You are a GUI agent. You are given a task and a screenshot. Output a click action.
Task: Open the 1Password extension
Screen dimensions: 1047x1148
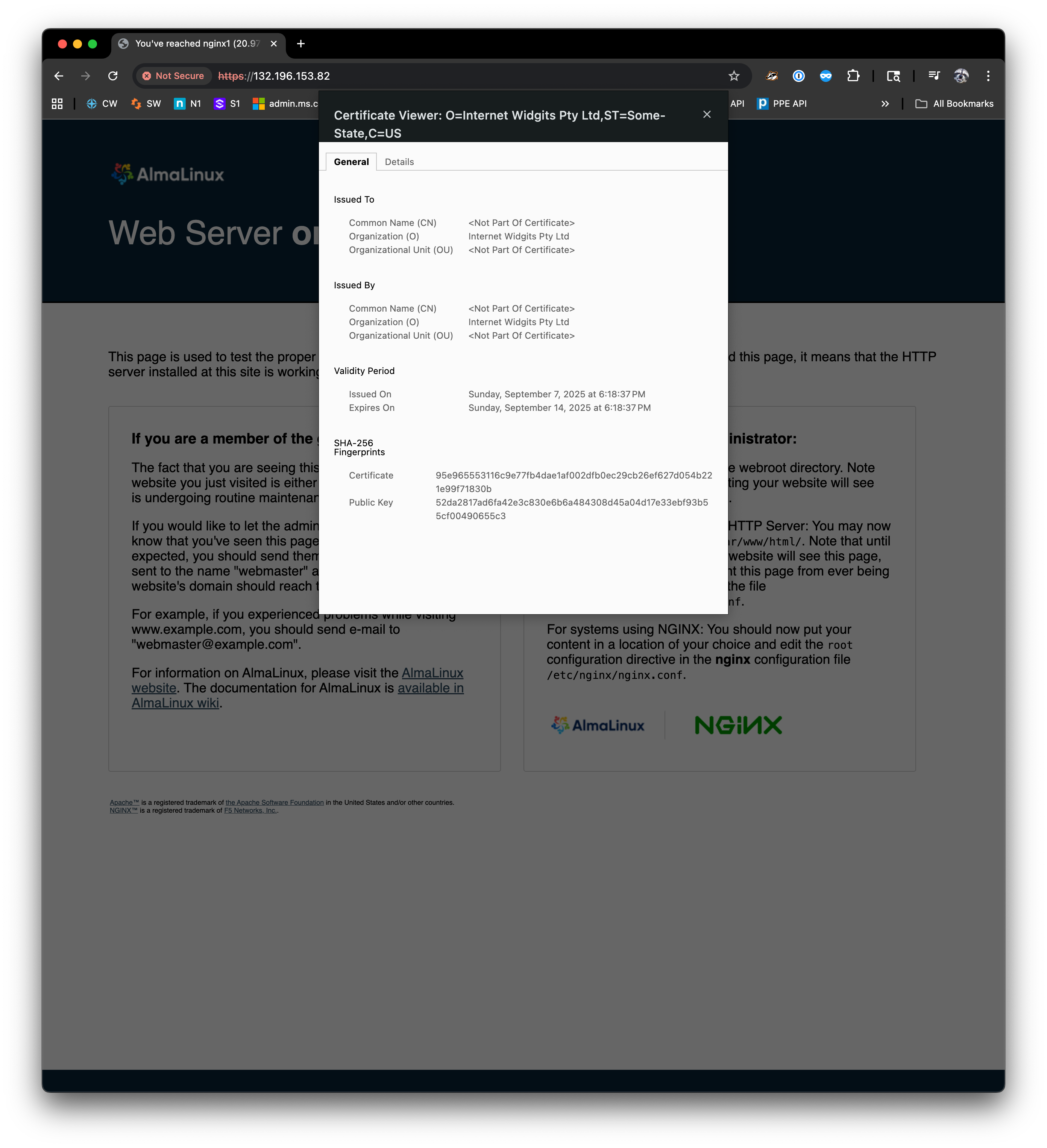(799, 76)
